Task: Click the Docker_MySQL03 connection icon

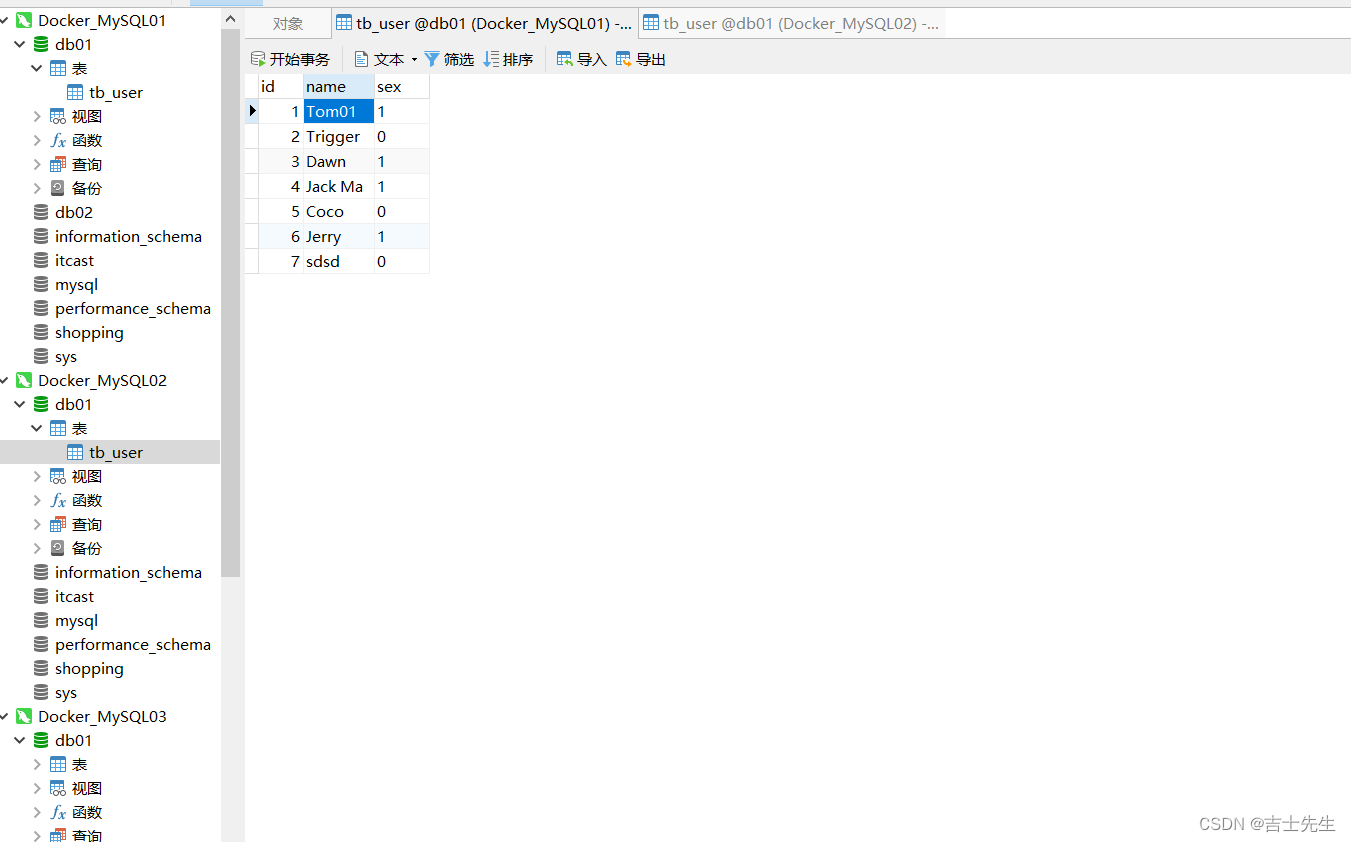Action: (x=24, y=716)
